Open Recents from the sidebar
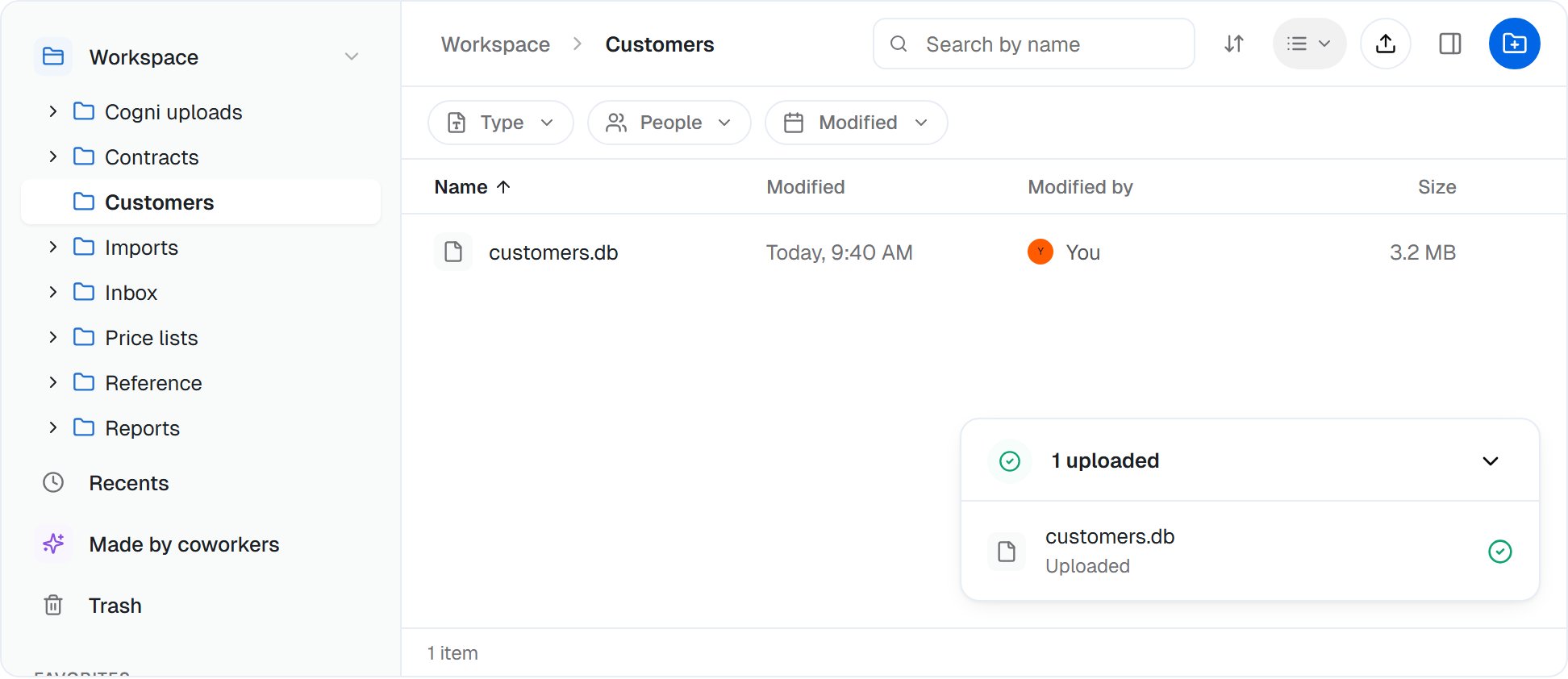Image resolution: width=1568 pixels, height=679 pixels. [128, 483]
